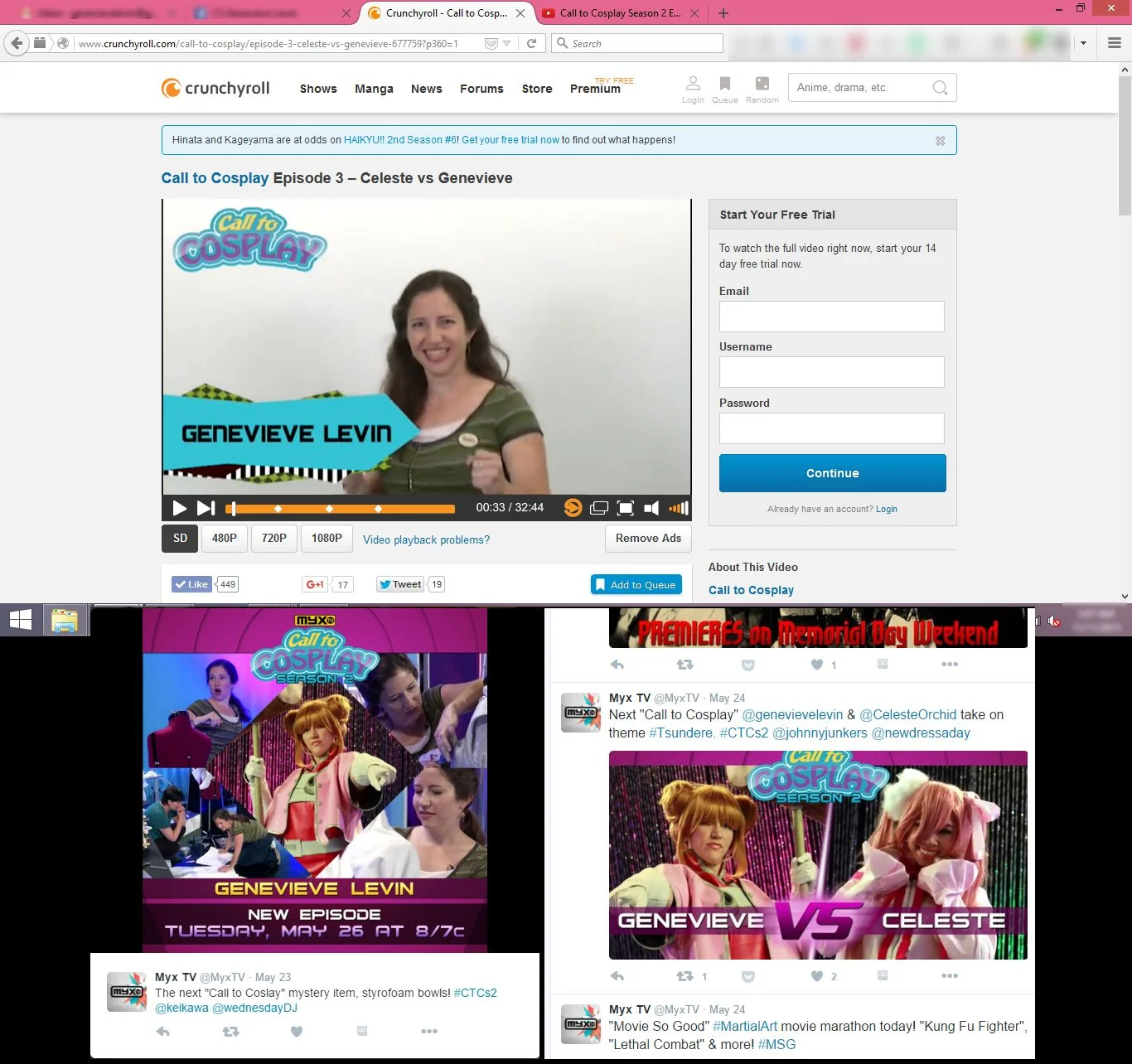1132x1064 pixels.
Task: Select 1080P video quality
Action: click(x=327, y=539)
